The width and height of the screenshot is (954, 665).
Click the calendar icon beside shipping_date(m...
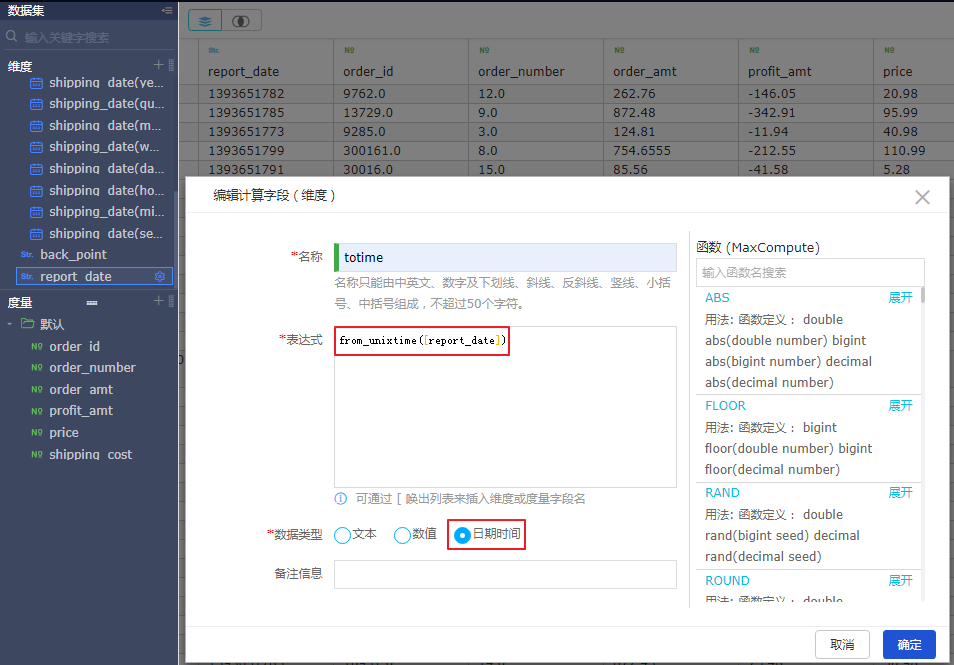pos(37,126)
